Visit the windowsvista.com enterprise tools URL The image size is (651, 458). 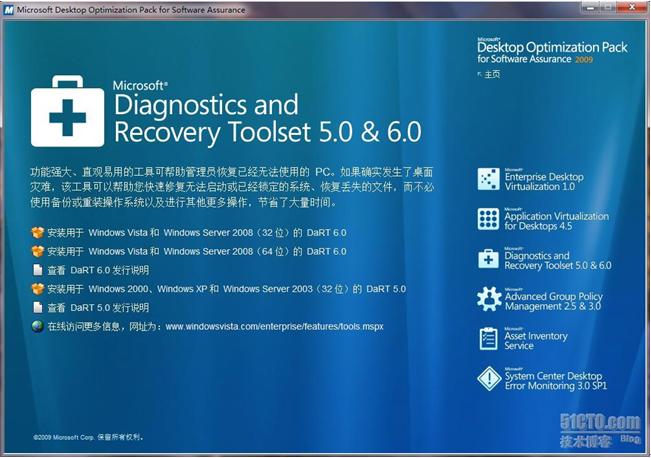coord(274,326)
